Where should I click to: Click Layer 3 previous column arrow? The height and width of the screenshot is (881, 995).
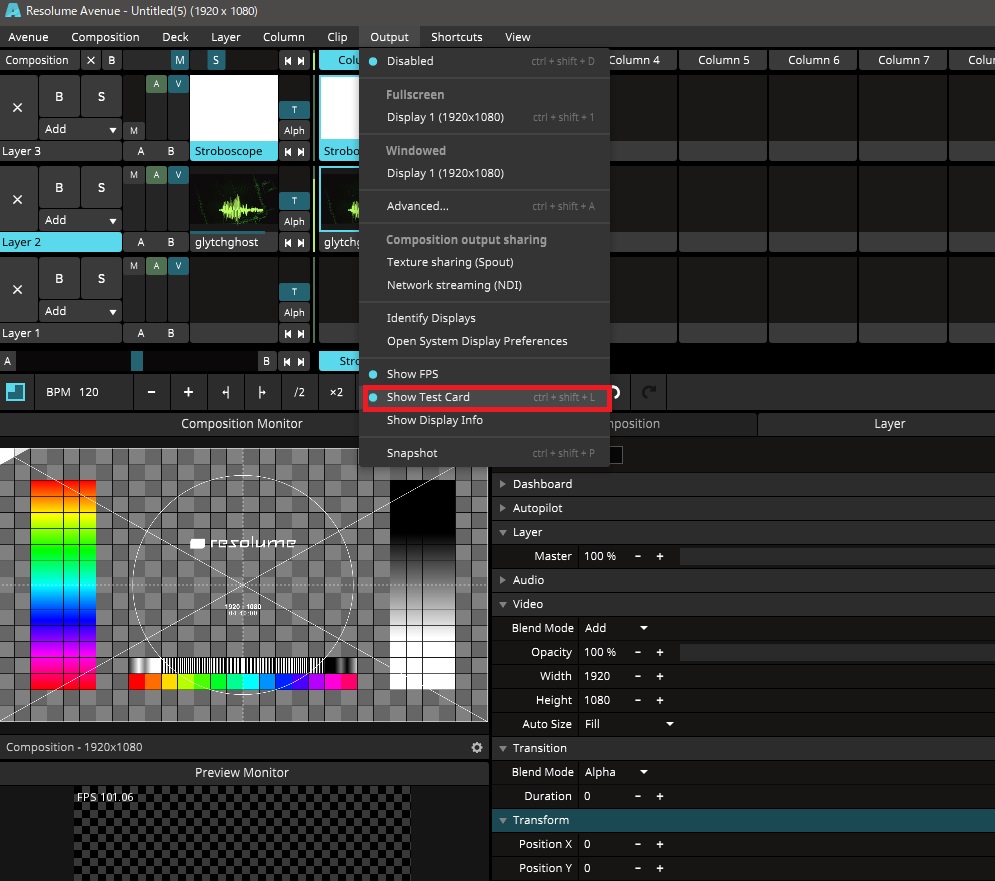tap(287, 152)
